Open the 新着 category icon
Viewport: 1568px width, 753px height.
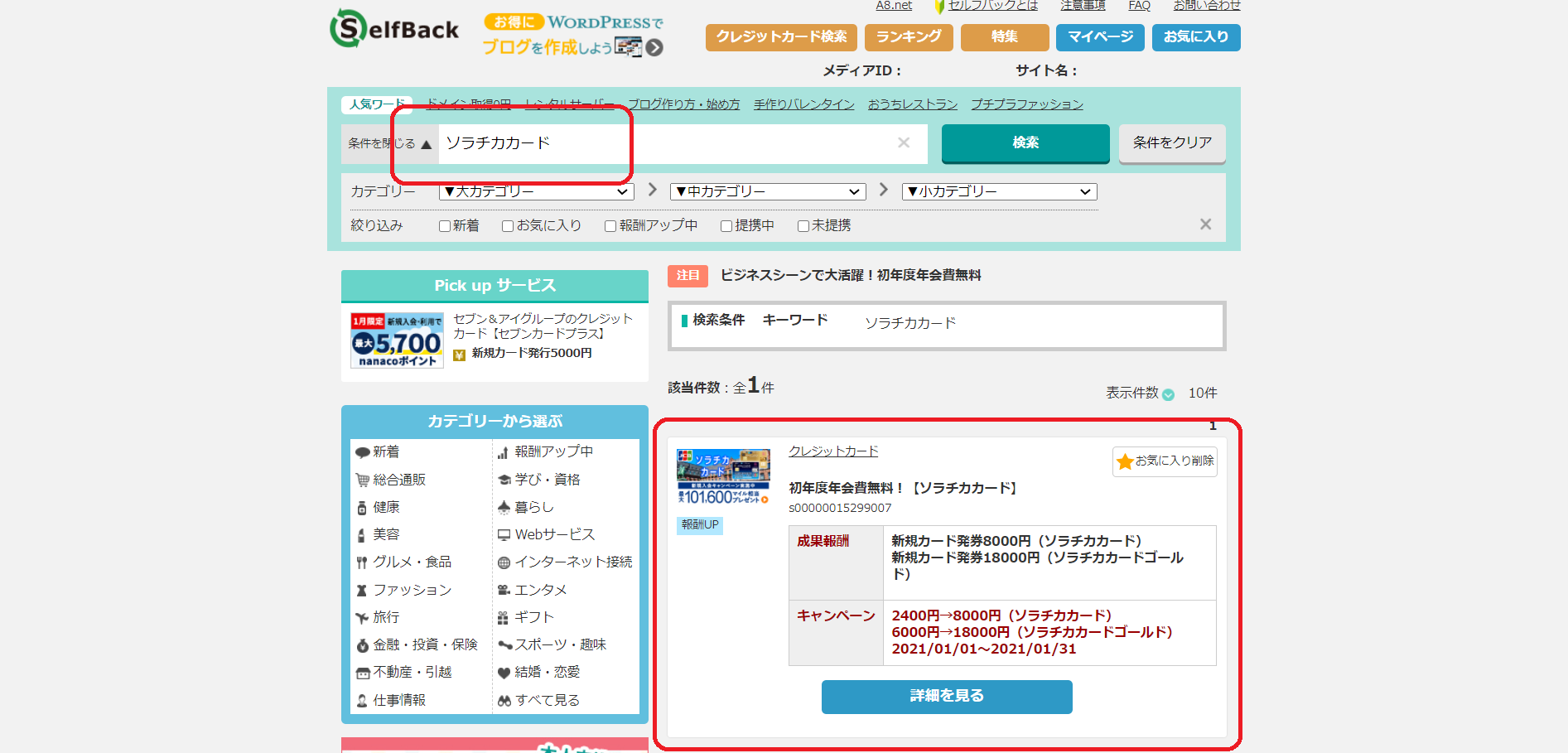tap(362, 452)
